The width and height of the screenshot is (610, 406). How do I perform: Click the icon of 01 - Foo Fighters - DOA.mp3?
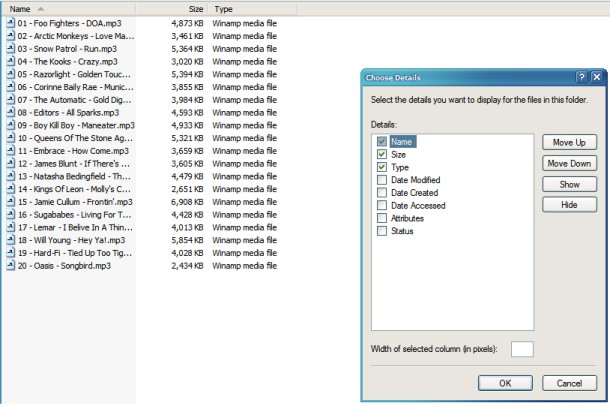pyautogui.click(x=11, y=23)
